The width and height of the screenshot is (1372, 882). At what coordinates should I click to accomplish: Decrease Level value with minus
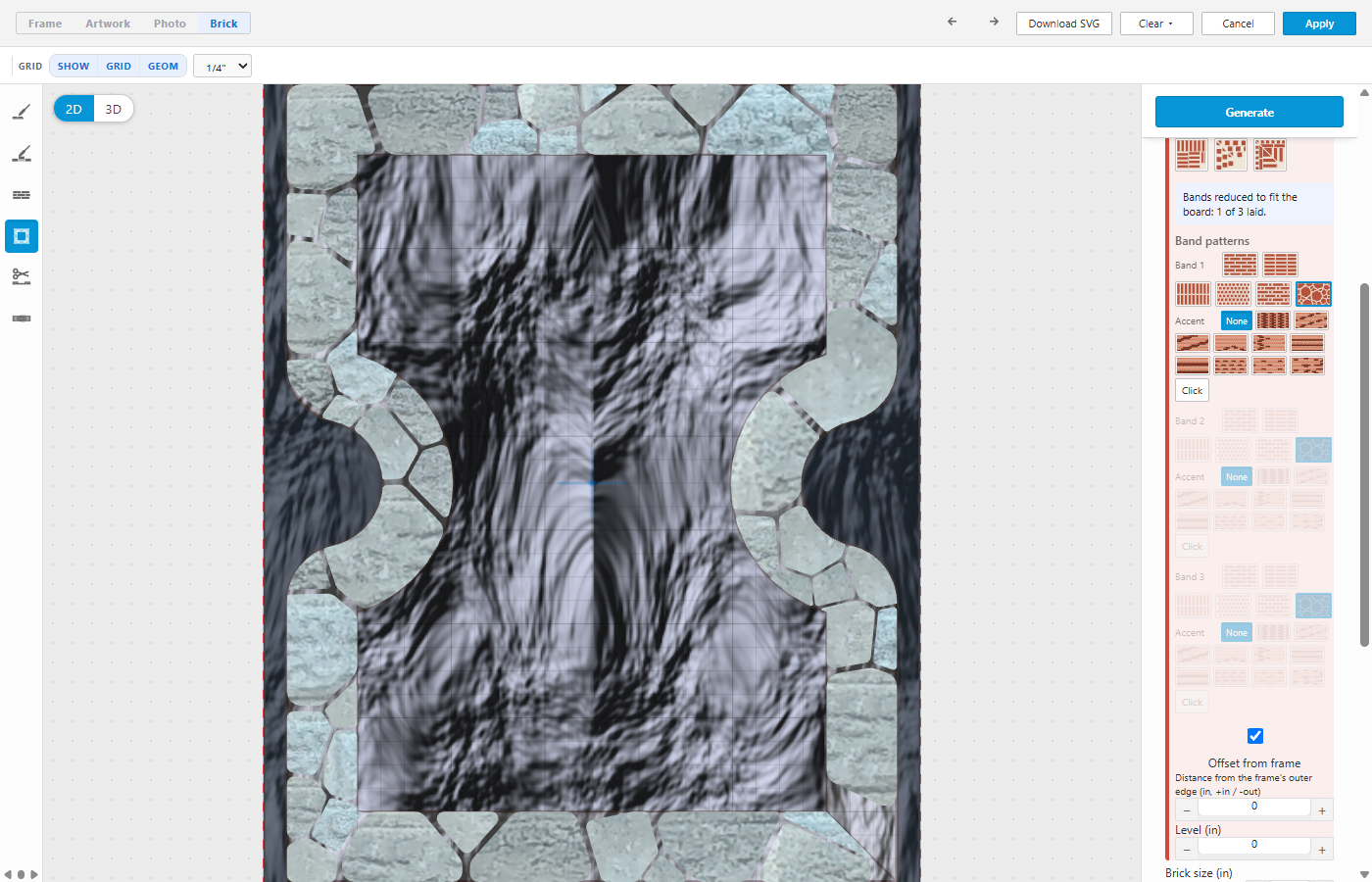point(1187,849)
